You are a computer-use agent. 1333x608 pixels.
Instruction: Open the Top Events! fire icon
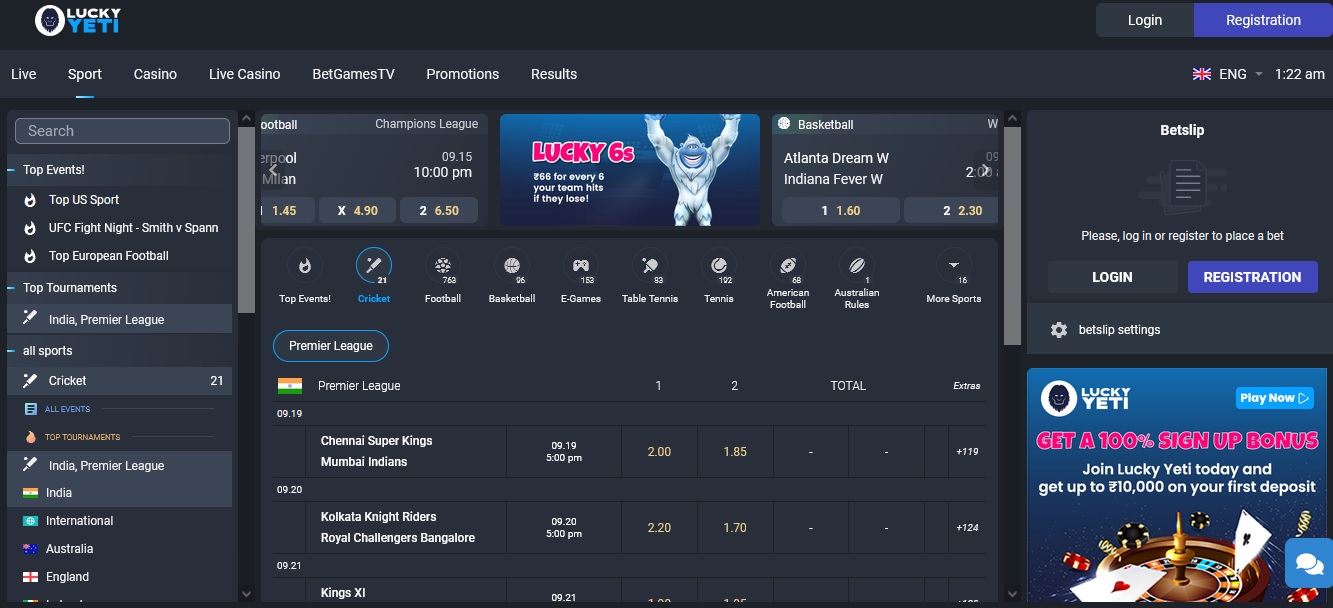(x=305, y=266)
